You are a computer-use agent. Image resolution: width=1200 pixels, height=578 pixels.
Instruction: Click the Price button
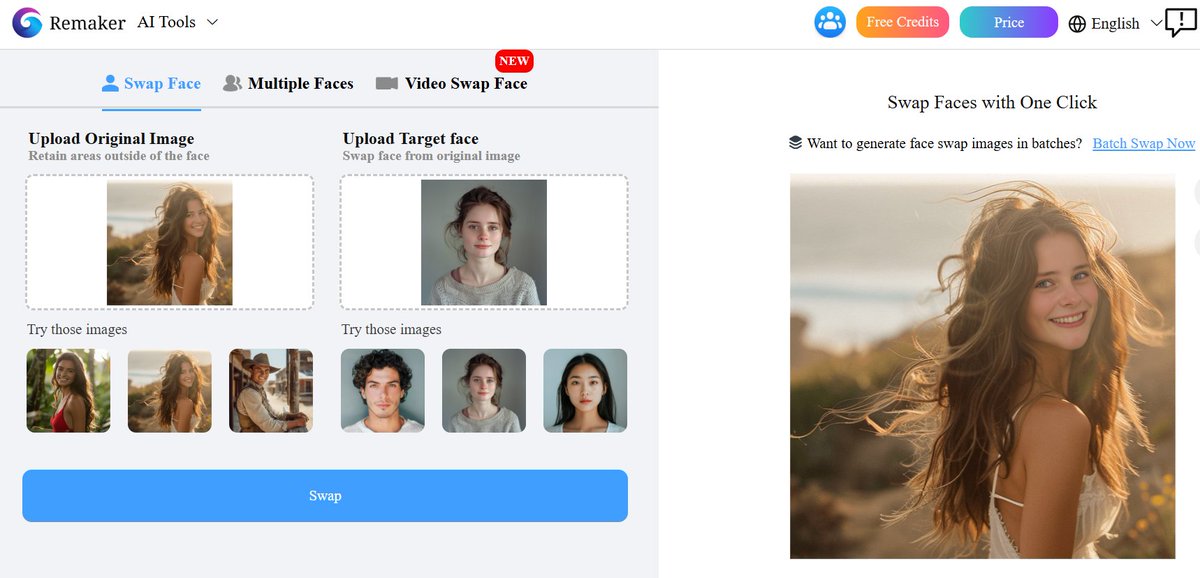pos(1008,22)
